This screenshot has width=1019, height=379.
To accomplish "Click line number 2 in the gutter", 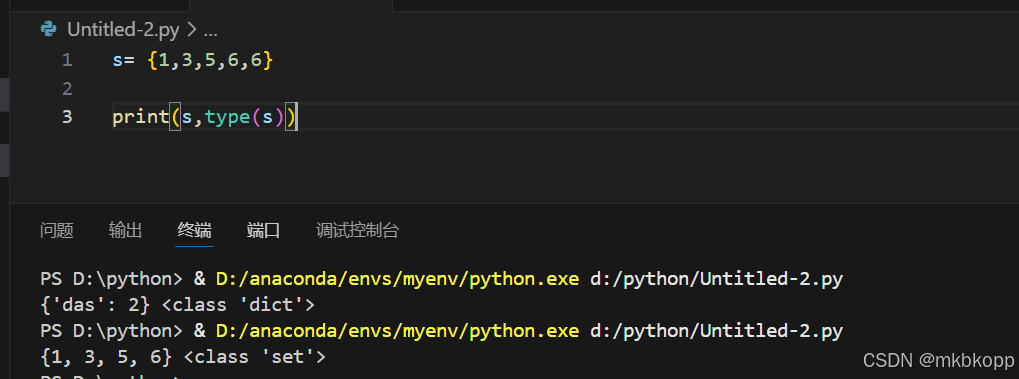I will (67, 88).
